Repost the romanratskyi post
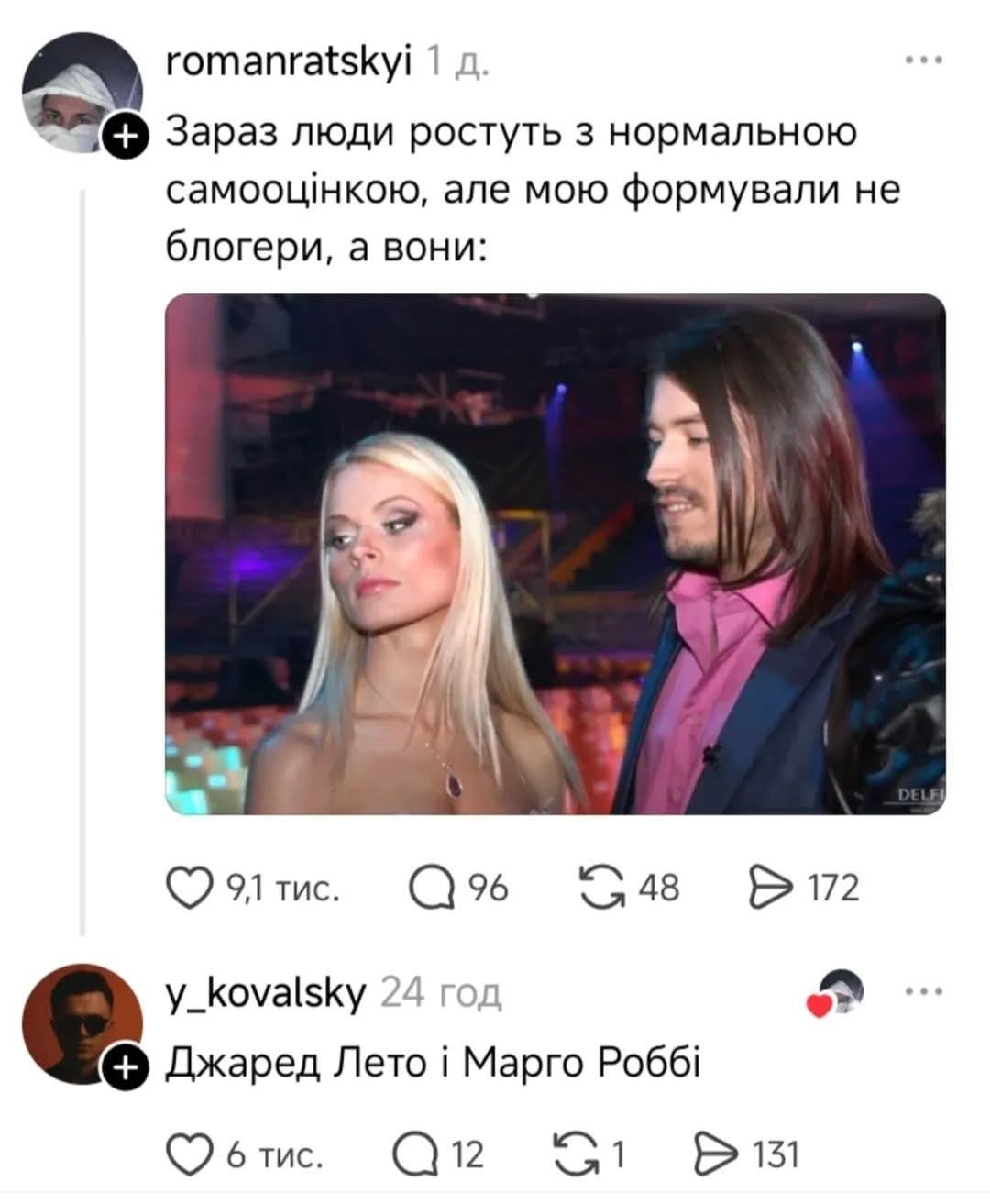Screen dimensions: 990x1204 (600, 887)
